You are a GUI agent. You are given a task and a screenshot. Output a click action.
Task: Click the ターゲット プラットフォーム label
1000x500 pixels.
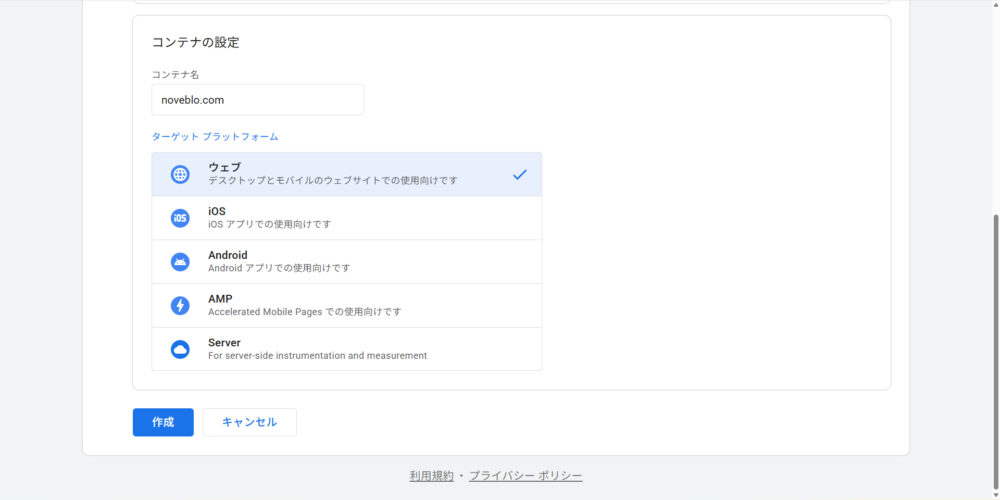click(x=215, y=136)
